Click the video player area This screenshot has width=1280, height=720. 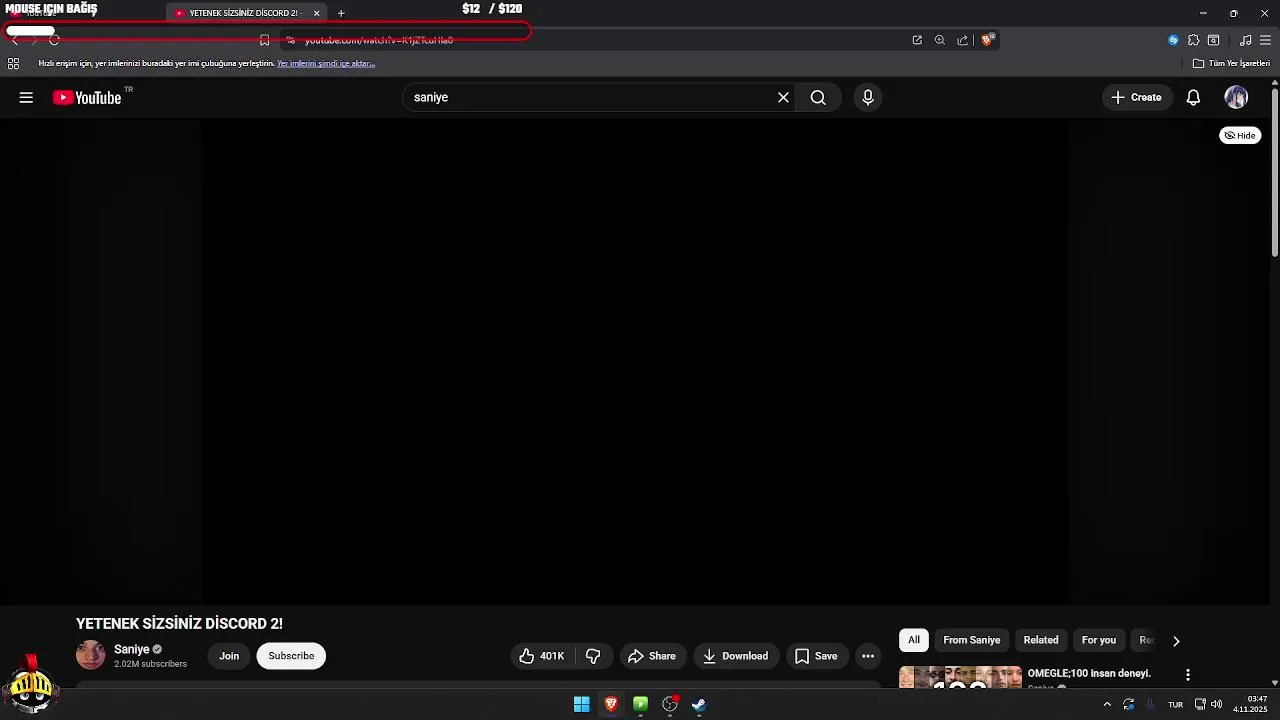point(635,361)
